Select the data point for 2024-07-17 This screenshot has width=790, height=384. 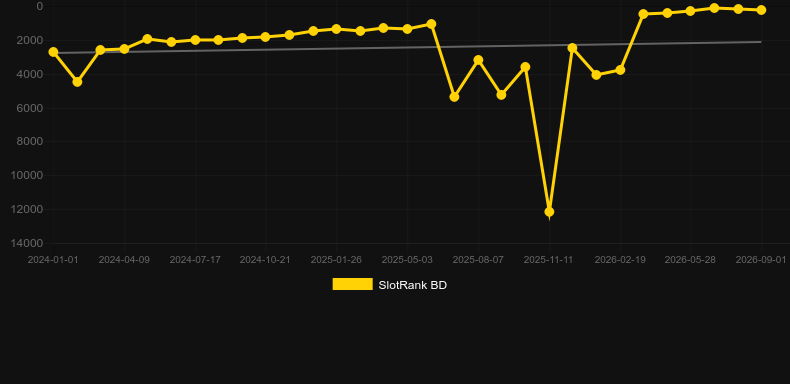pos(195,40)
